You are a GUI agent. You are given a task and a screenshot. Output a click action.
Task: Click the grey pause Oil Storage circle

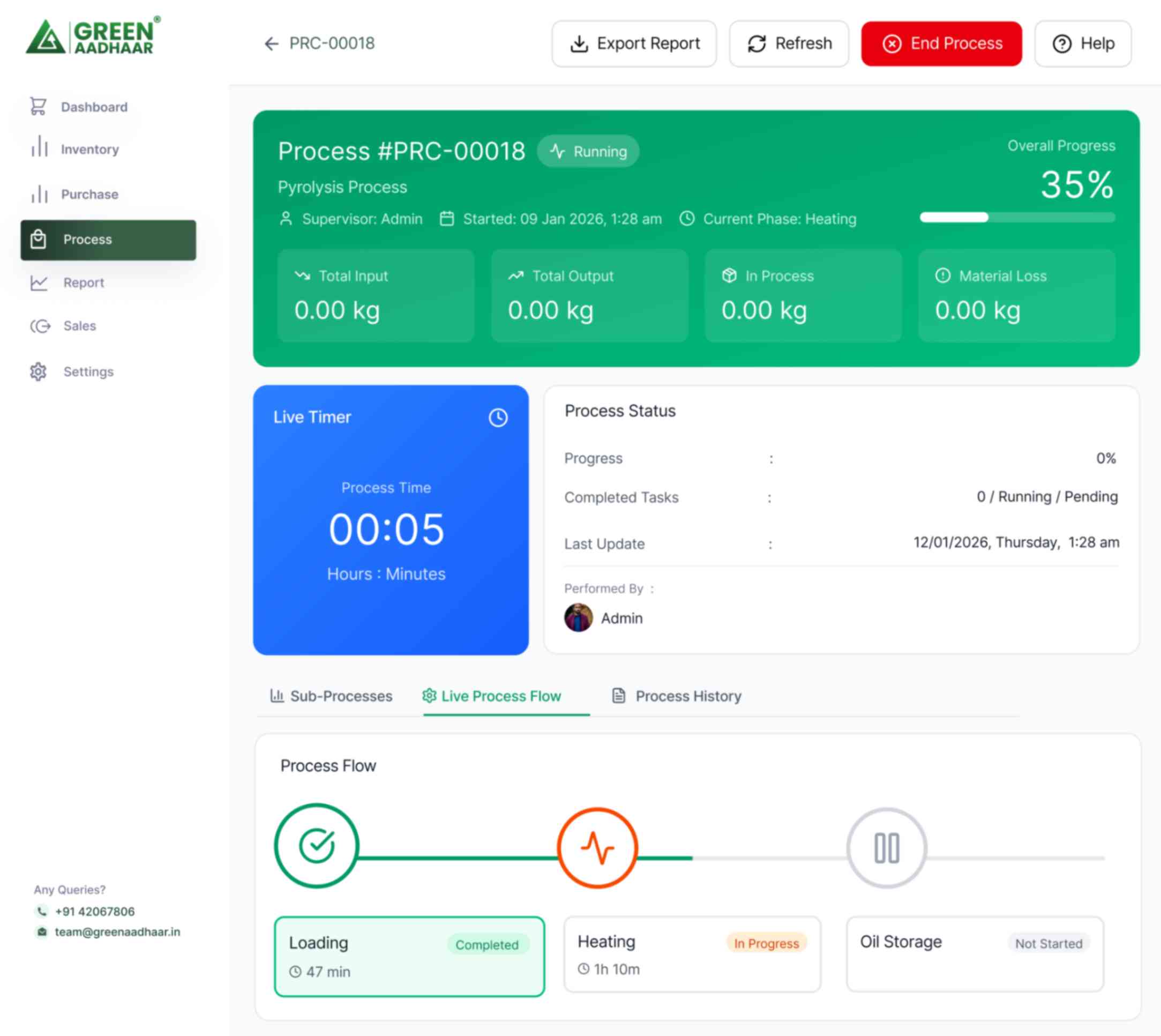coord(887,847)
